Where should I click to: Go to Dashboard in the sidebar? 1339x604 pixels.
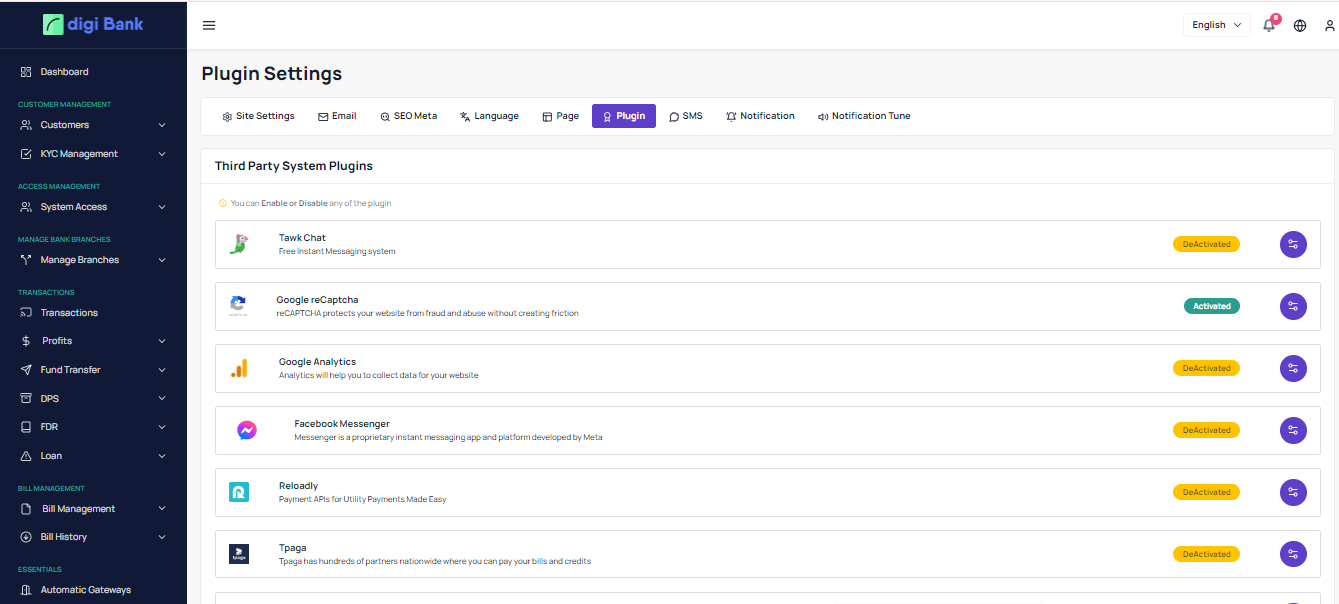[x=64, y=72]
